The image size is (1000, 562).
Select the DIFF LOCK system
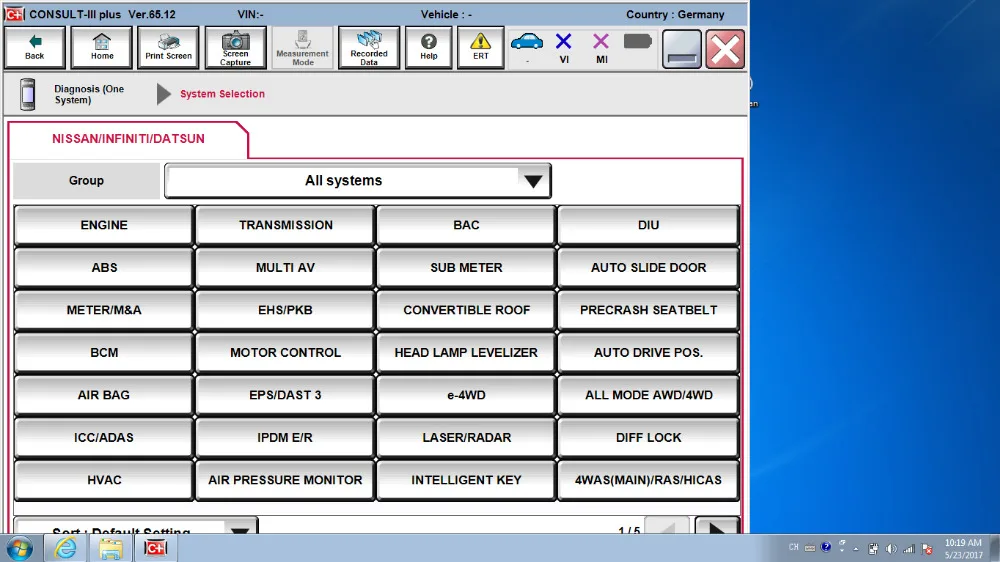648,438
